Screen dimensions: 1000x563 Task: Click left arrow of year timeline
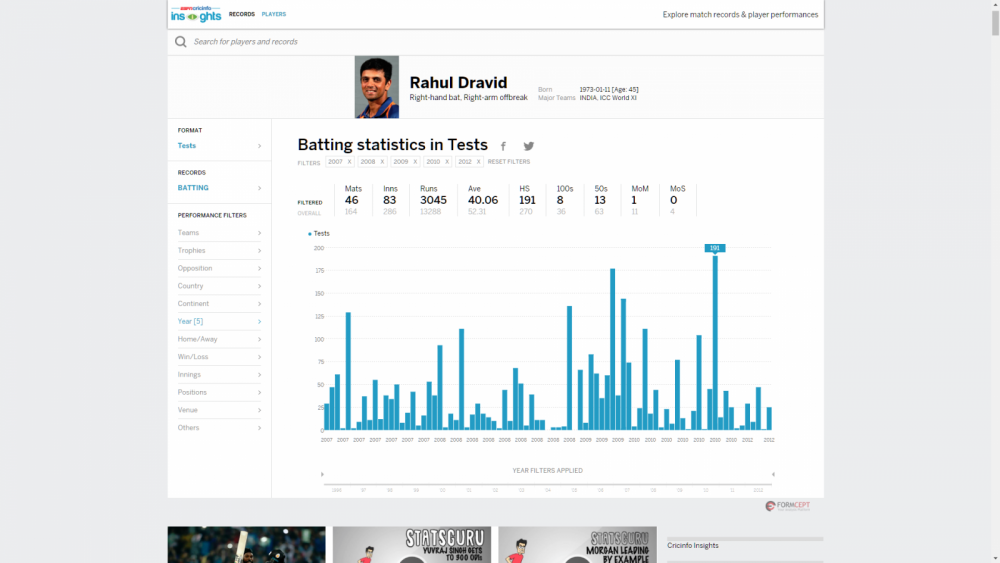(x=322, y=474)
